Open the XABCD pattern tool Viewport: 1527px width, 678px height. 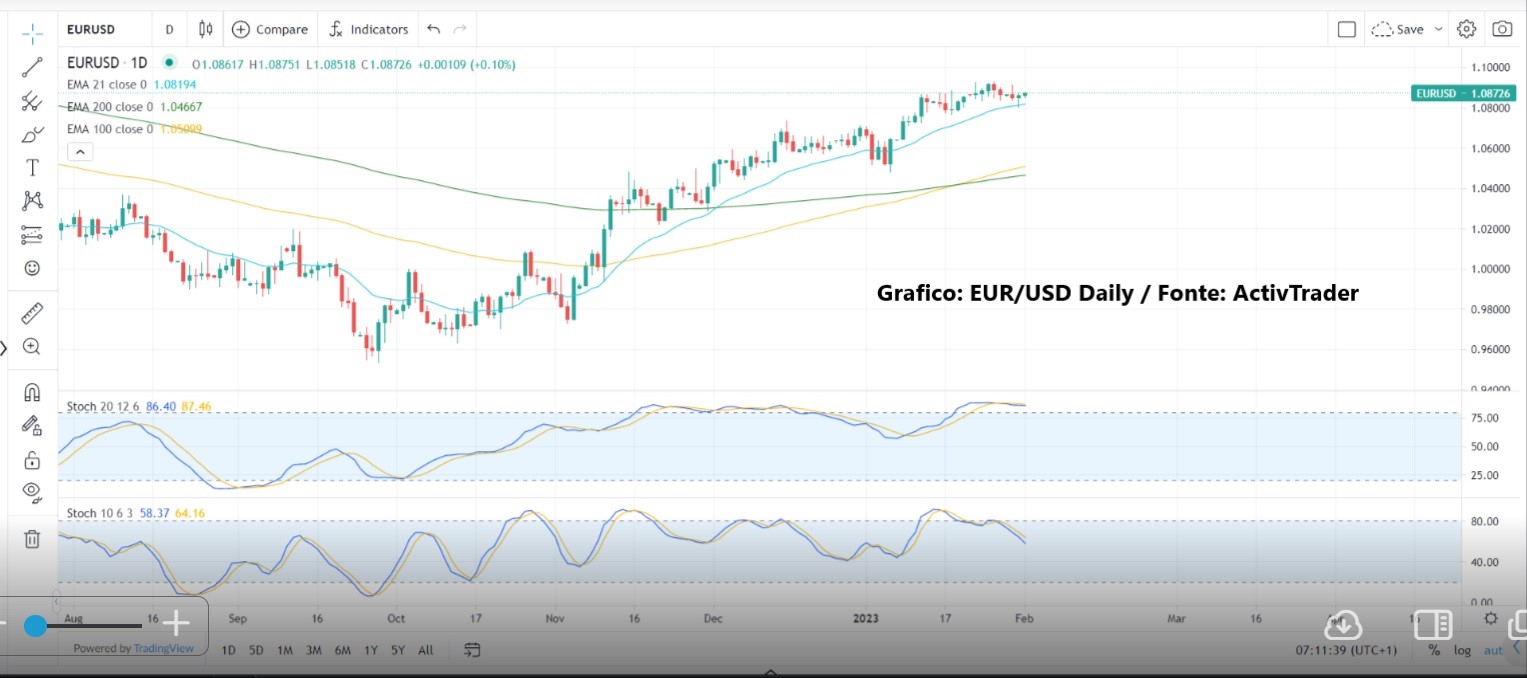click(32, 199)
